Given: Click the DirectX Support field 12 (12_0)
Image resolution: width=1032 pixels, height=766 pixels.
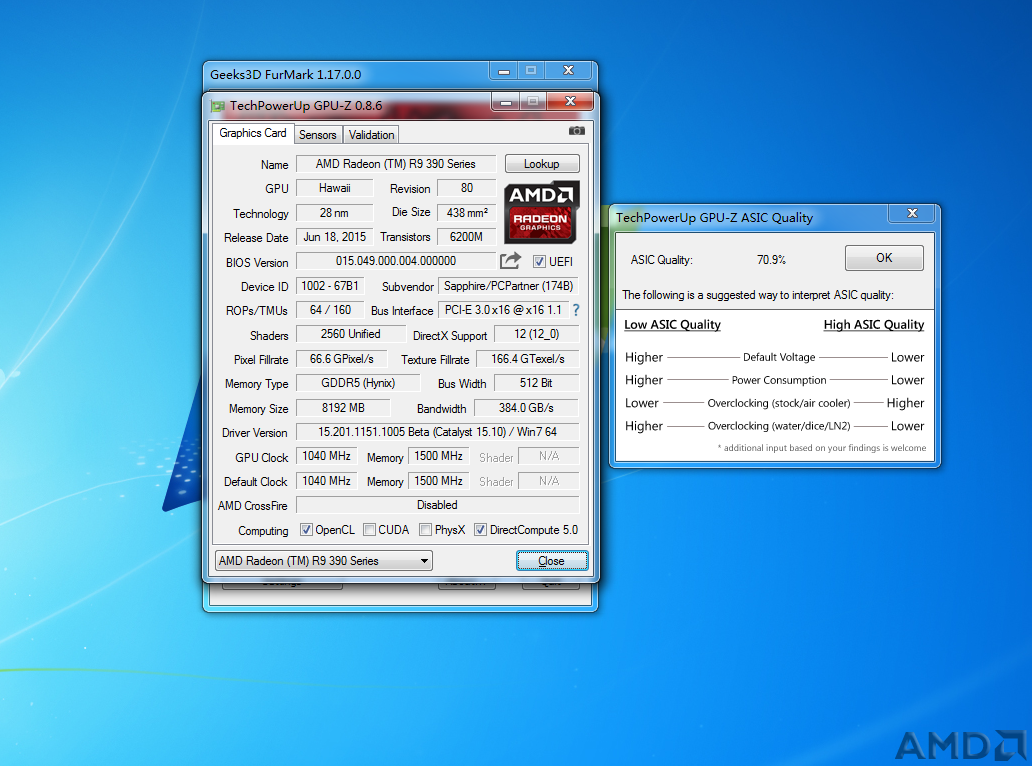Looking at the screenshot, I should tap(536, 334).
